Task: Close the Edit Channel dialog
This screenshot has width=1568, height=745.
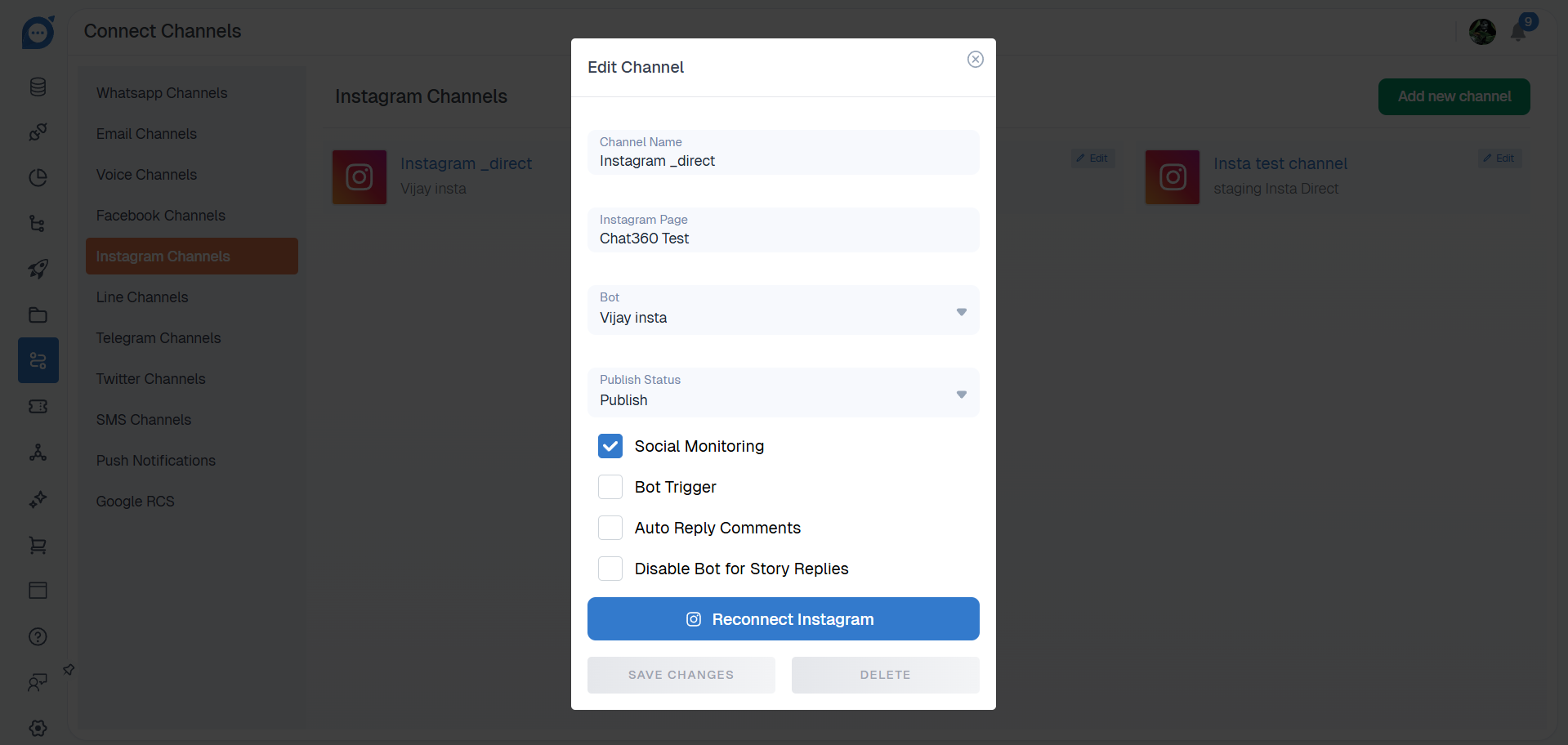Action: (x=976, y=59)
